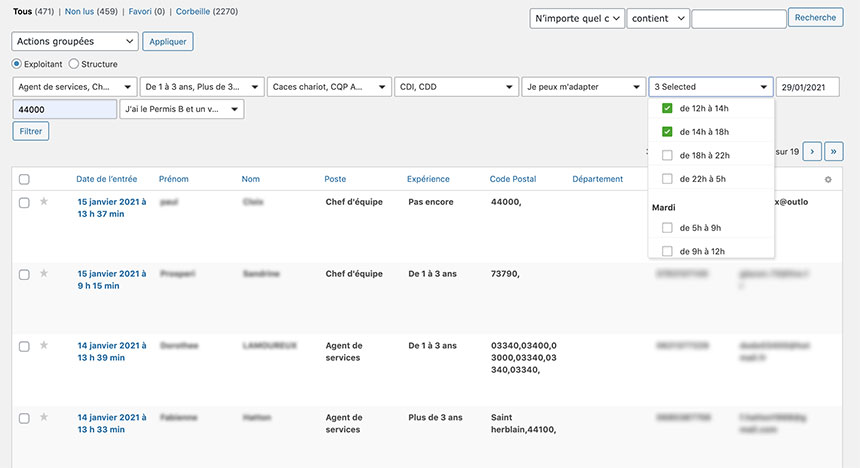Show the Non lus entries view
This screenshot has width=860, height=468.
[x=79, y=12]
